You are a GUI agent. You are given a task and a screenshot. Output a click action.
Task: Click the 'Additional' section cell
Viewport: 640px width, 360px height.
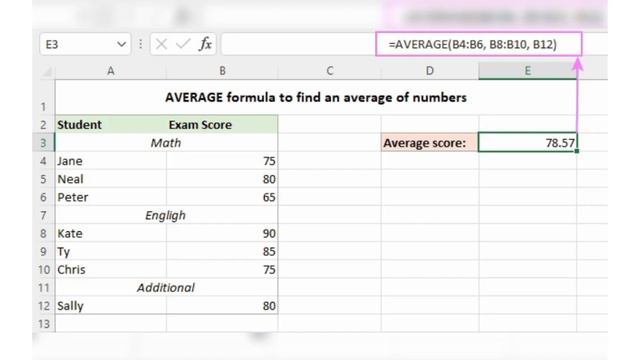[166, 287]
